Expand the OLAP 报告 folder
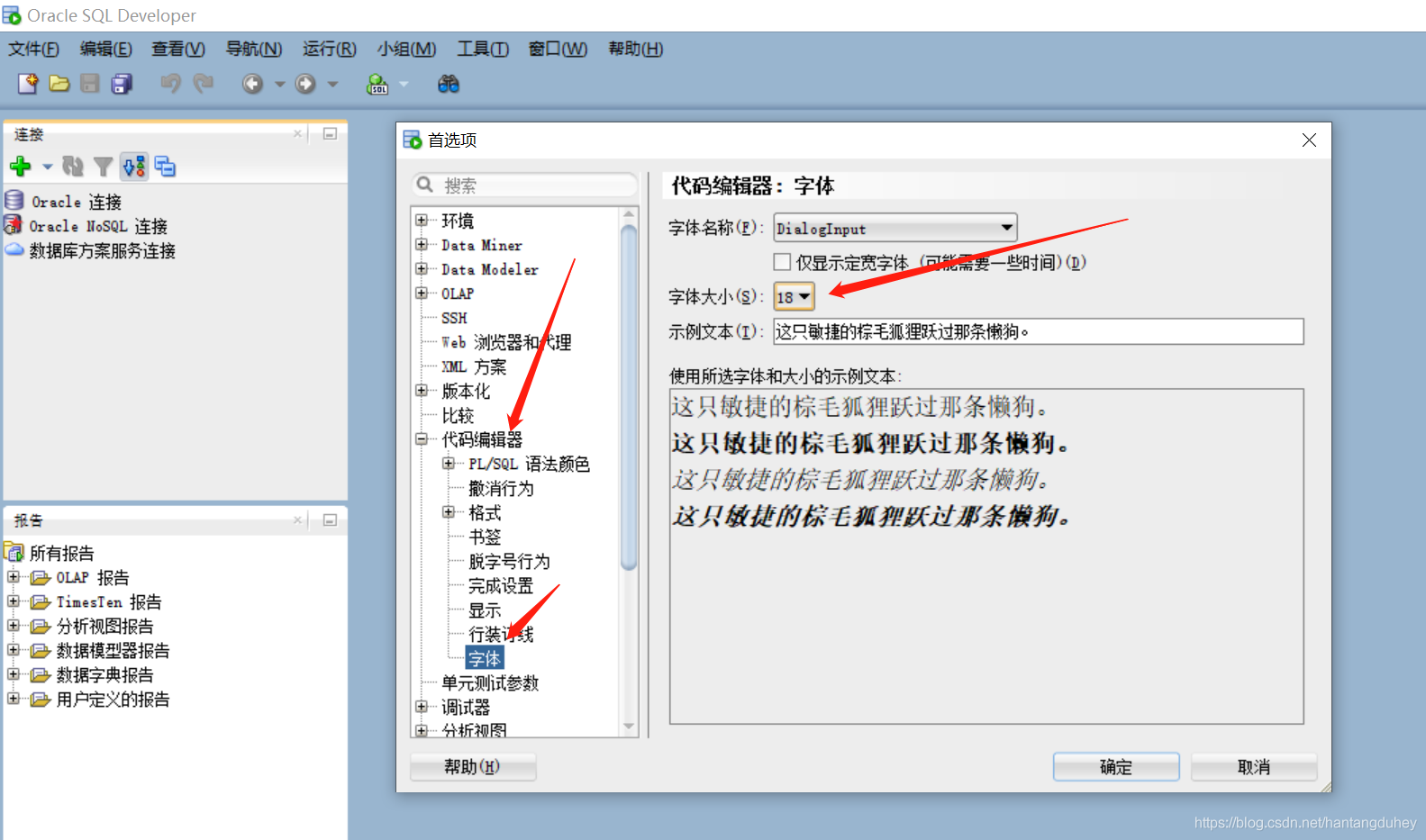The image size is (1426, 840). [13, 576]
